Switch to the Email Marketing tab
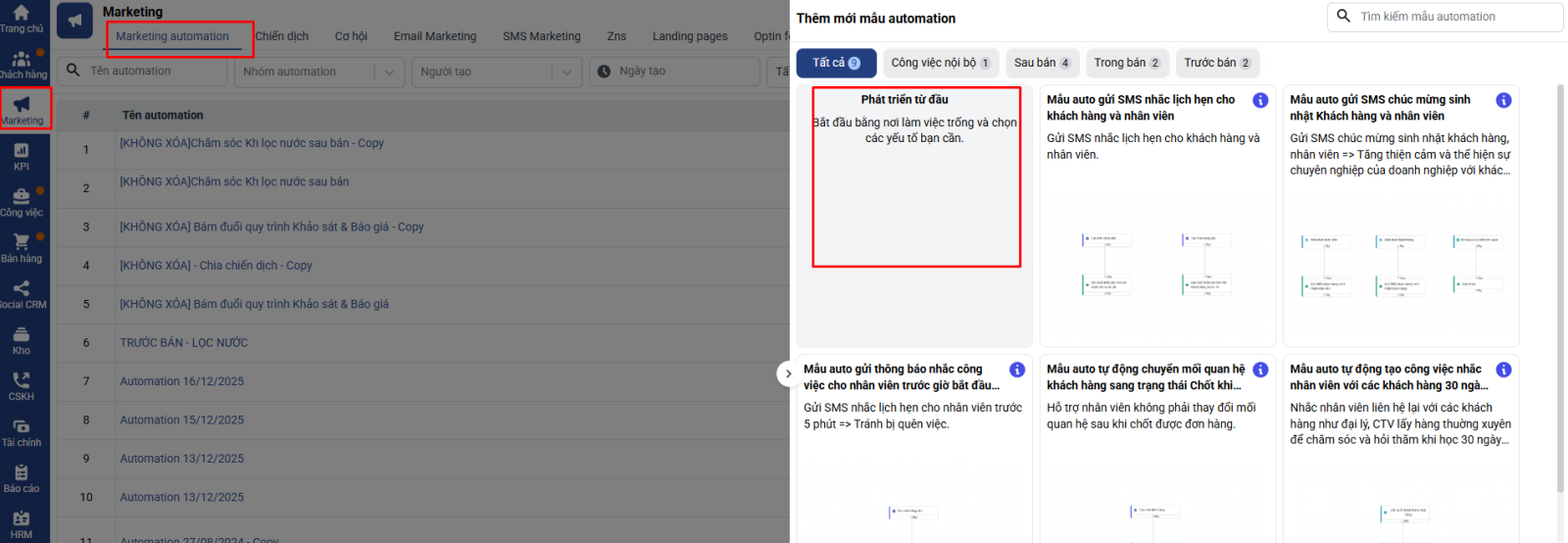 pyautogui.click(x=434, y=36)
